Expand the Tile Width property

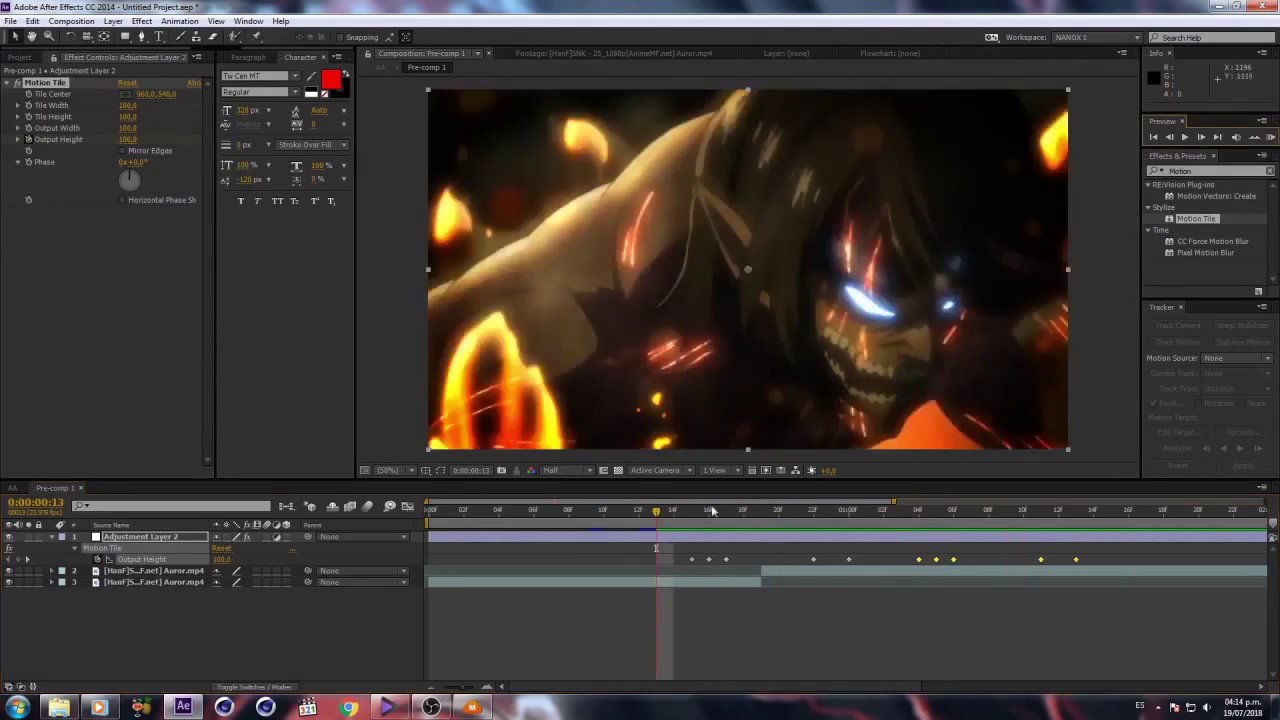click(18, 105)
